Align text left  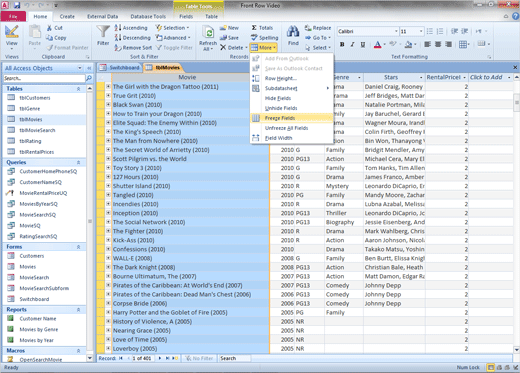[x=428, y=44]
